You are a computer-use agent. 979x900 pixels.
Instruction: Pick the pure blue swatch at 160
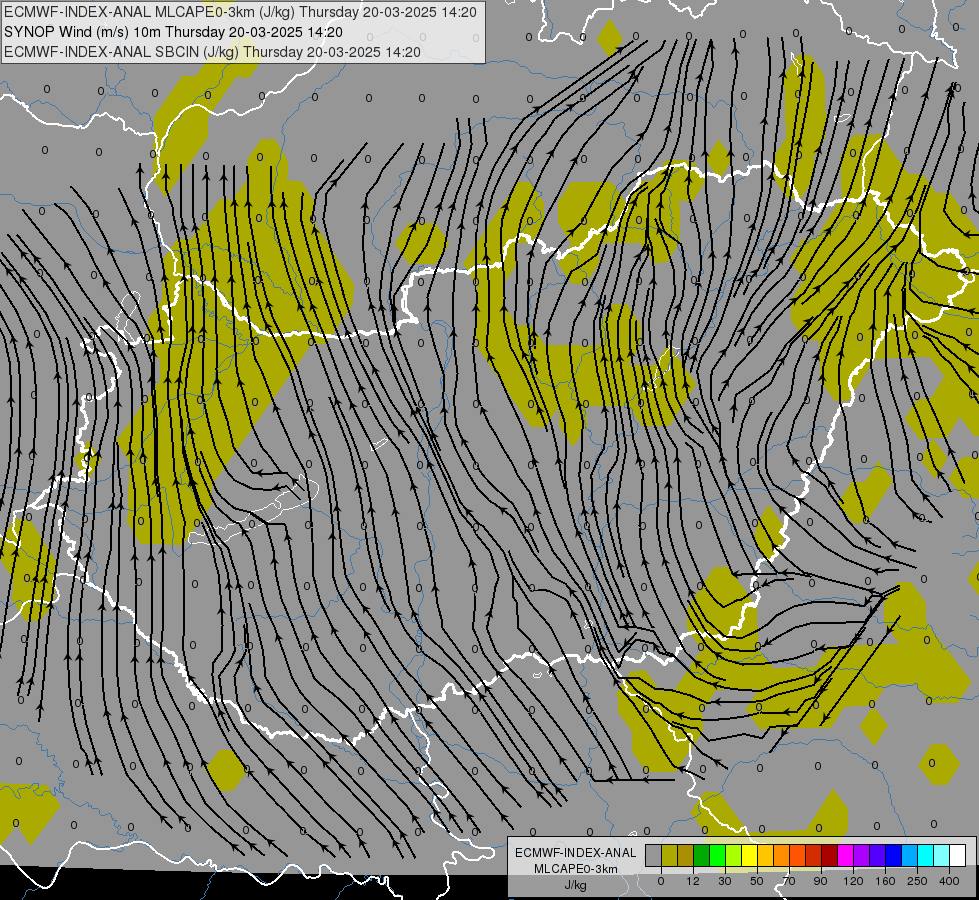tap(893, 855)
